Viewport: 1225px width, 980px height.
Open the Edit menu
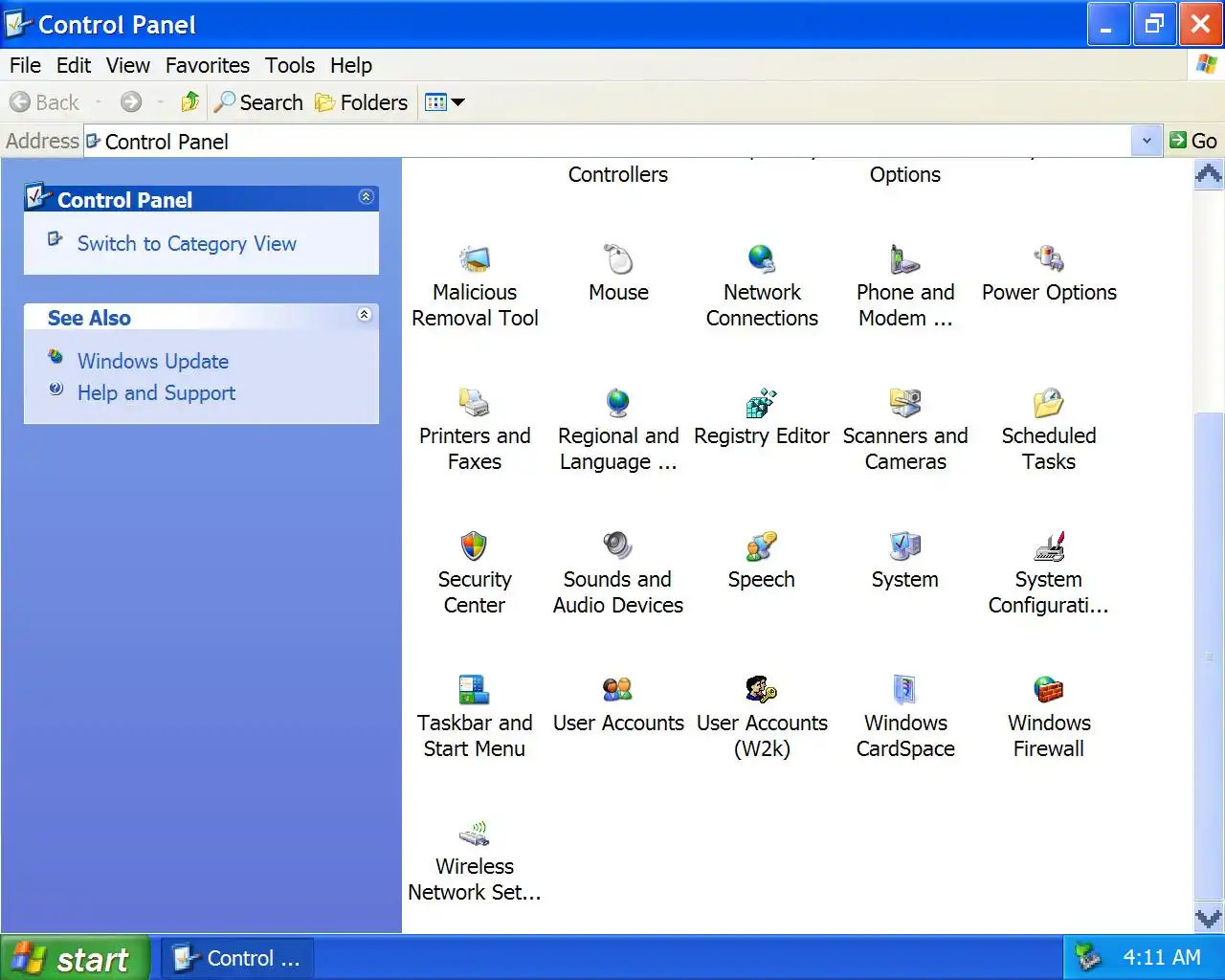74,65
